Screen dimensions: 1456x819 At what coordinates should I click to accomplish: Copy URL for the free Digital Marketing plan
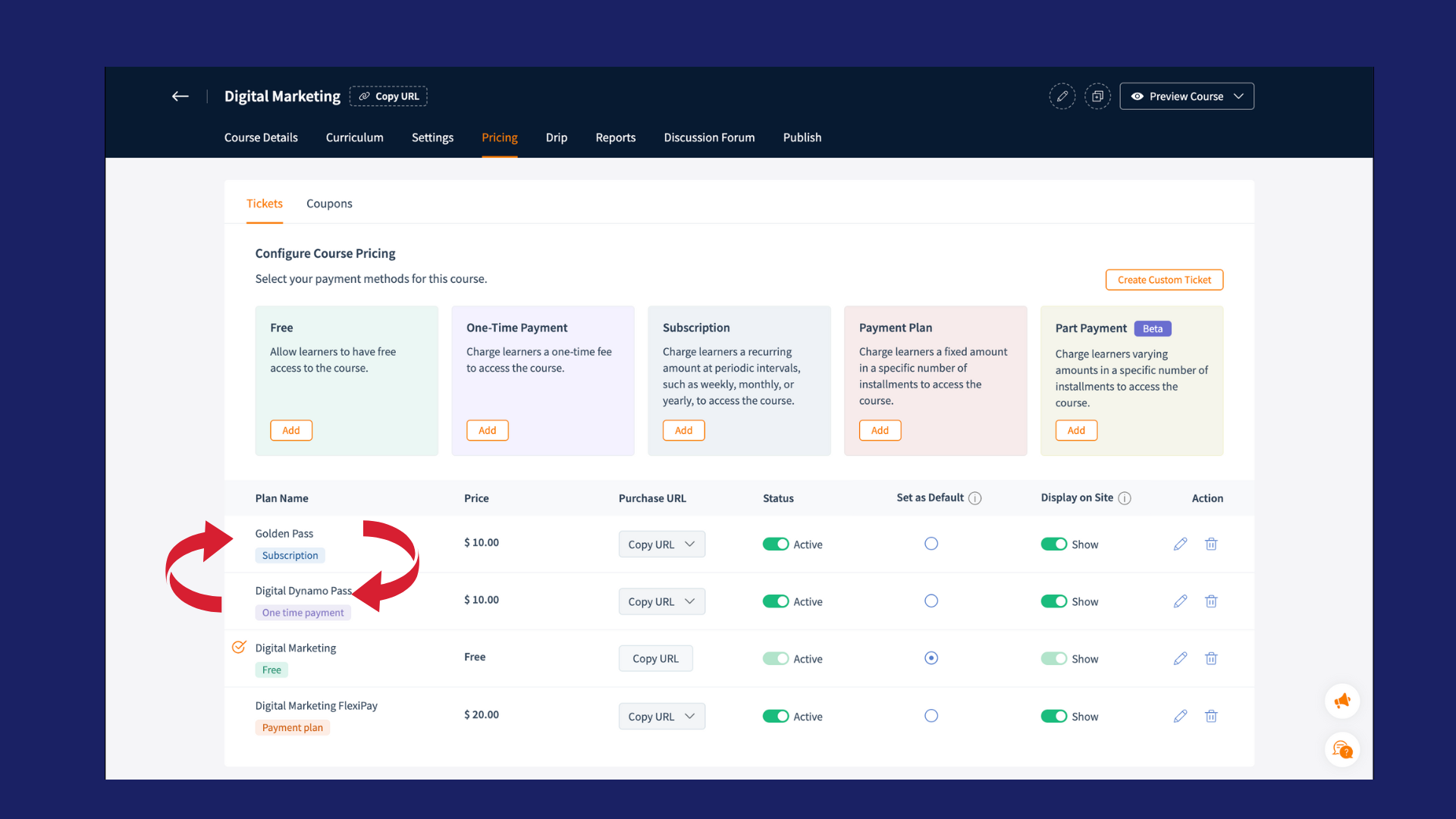click(x=655, y=658)
